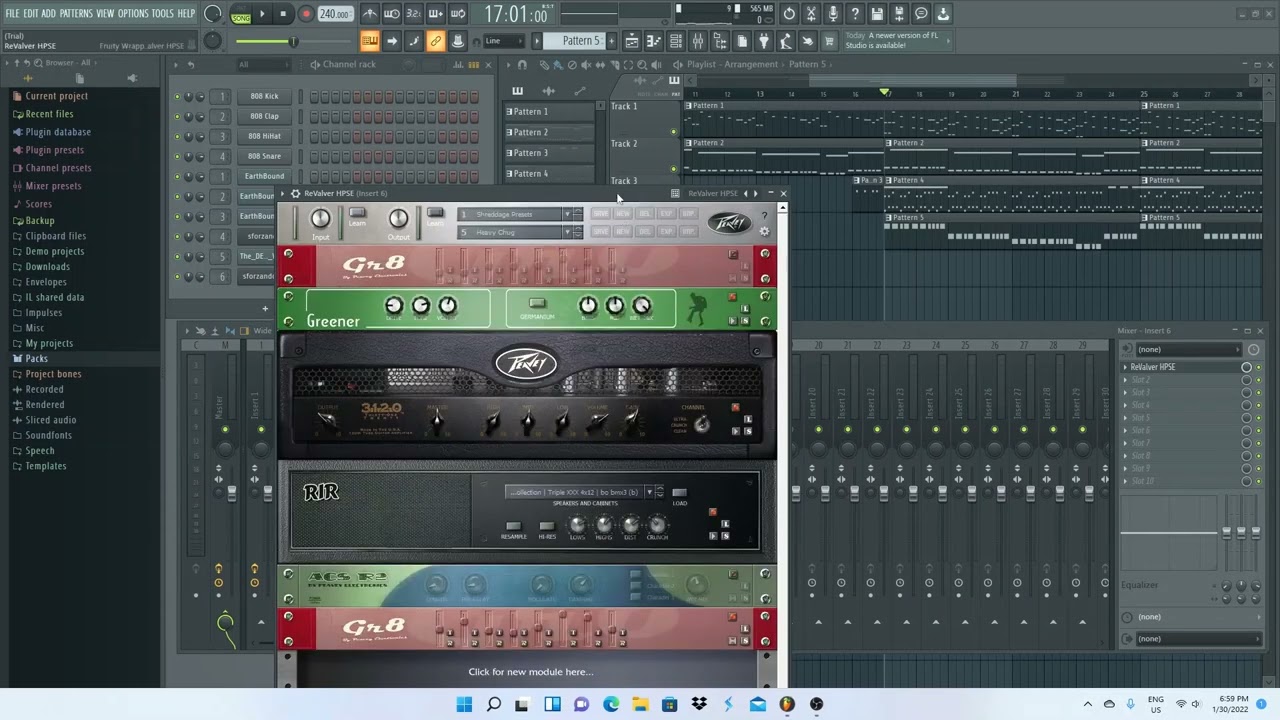The image size is (1280, 720).
Task: Click the help question mark icon
Action: point(855,14)
